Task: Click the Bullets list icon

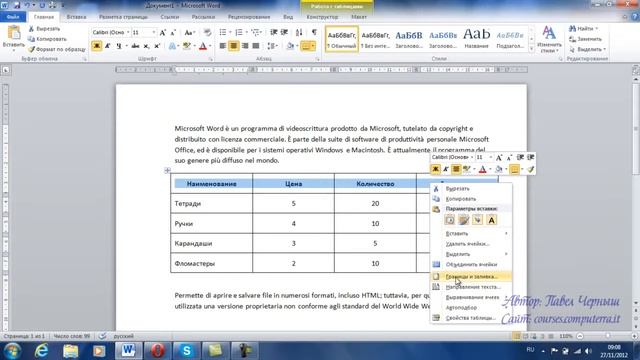Action: pos(223,32)
